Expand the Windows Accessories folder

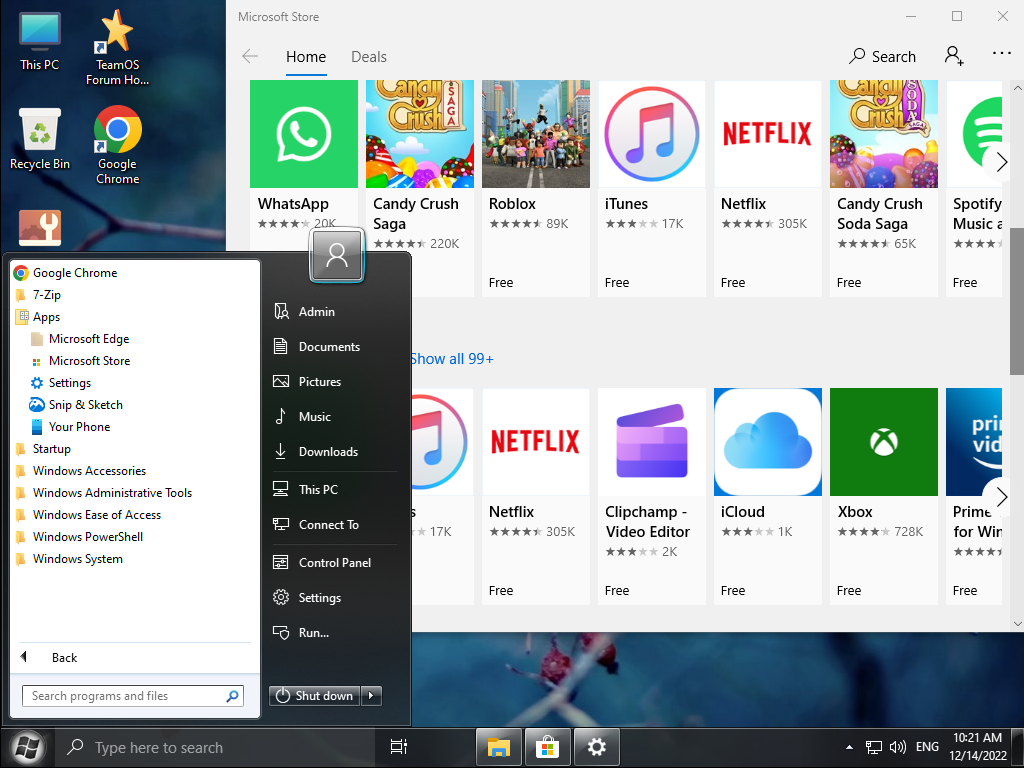click(89, 471)
